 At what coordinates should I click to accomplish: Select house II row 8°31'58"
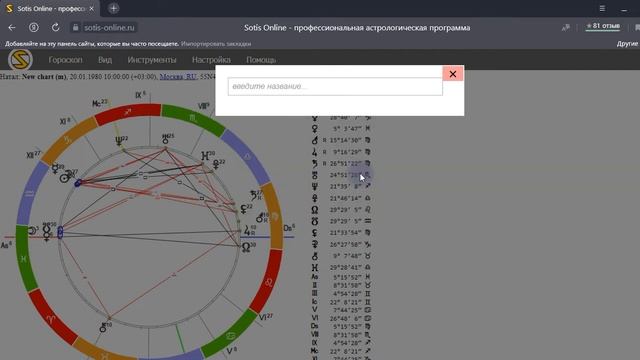click(341, 285)
